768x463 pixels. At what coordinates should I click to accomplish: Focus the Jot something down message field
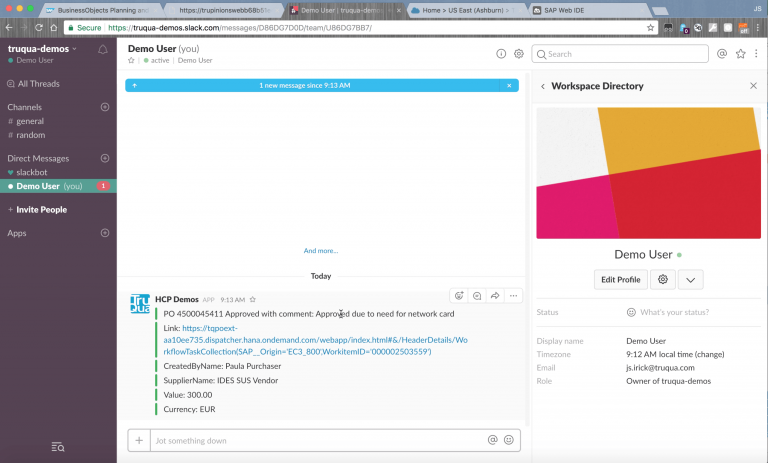pos(318,440)
